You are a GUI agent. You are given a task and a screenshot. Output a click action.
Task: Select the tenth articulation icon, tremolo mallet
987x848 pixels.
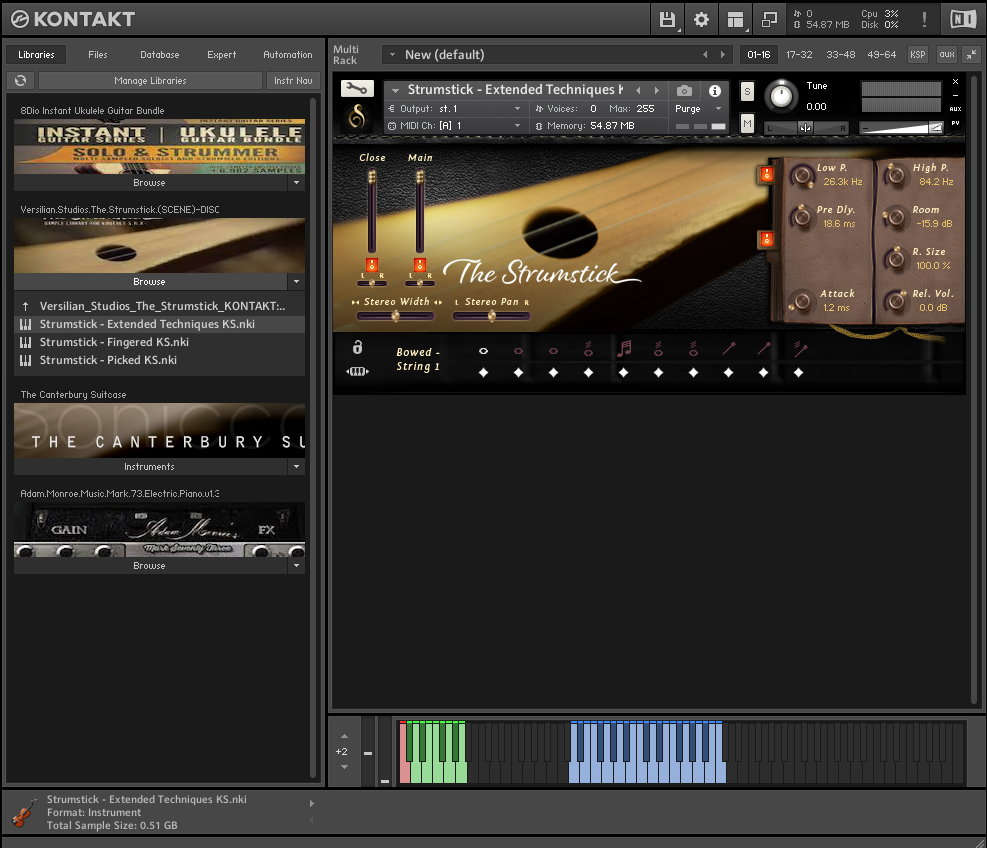click(799, 348)
